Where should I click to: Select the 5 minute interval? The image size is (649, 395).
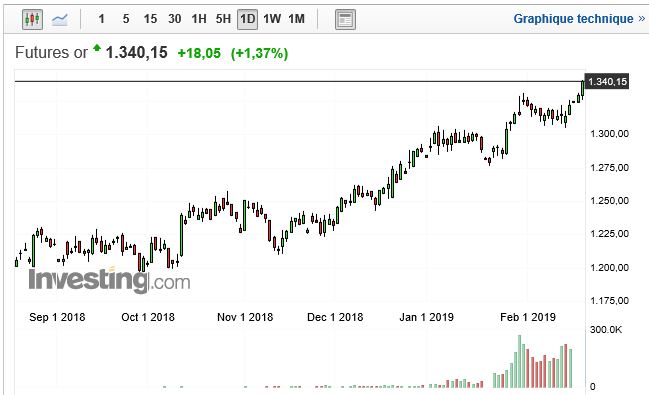(x=126, y=19)
